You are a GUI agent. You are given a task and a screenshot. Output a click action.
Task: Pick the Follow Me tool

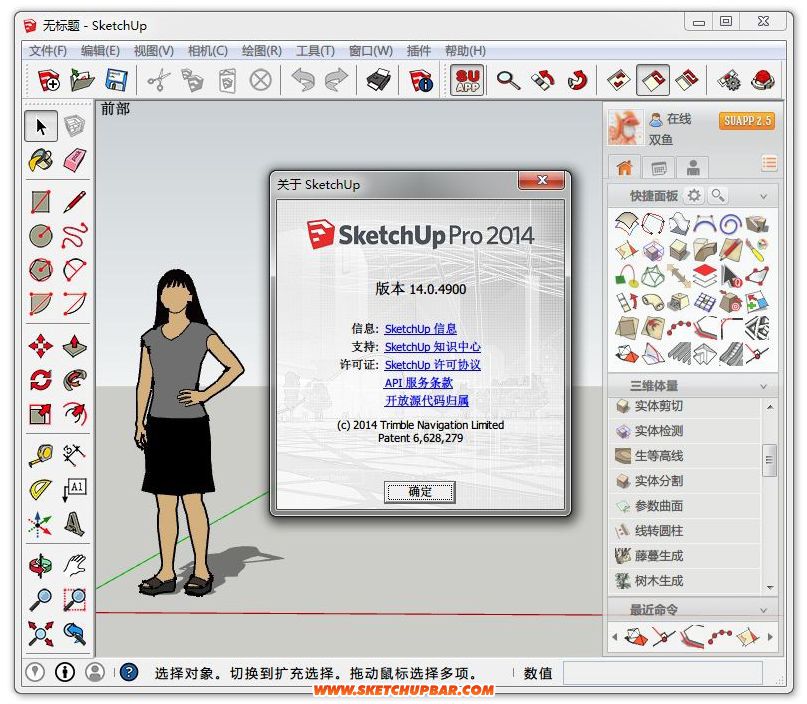75,380
